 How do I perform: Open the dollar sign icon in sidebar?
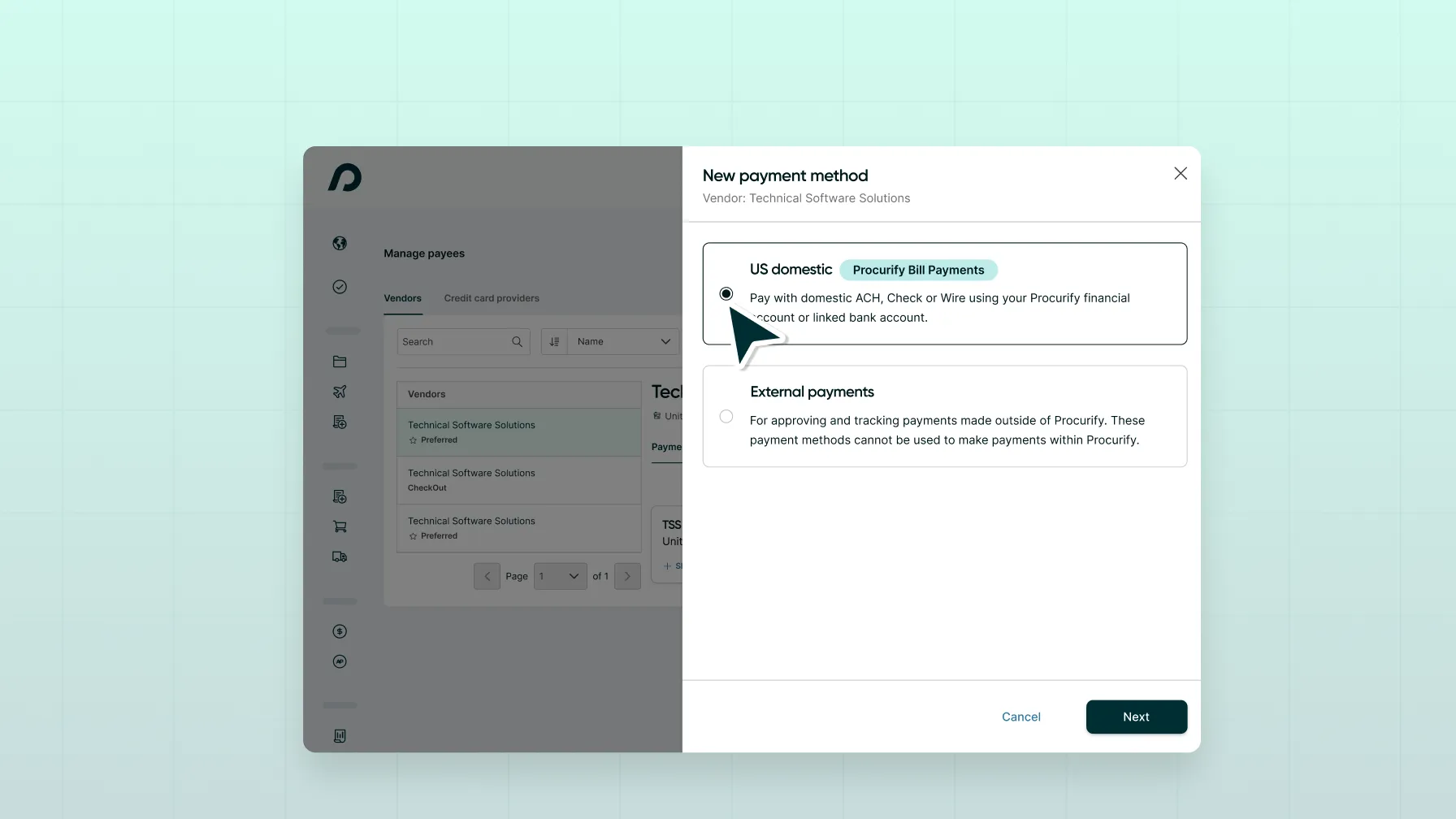tap(340, 631)
